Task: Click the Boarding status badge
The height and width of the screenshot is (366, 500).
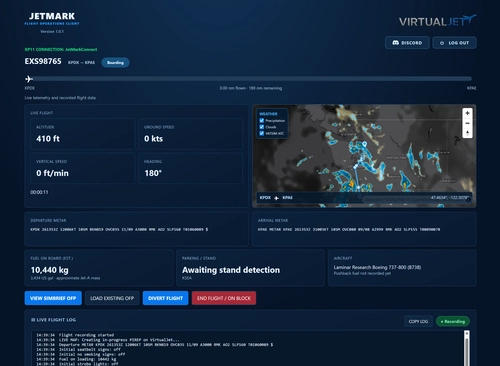Action: (115, 63)
